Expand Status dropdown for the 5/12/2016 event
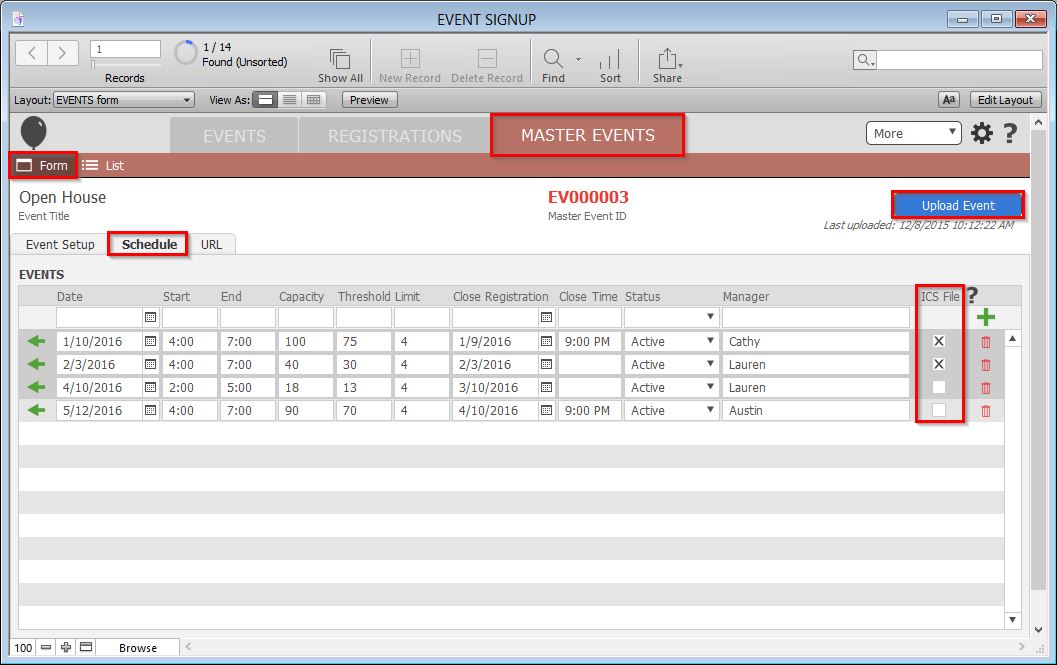This screenshot has height=665, width=1057. (x=710, y=411)
